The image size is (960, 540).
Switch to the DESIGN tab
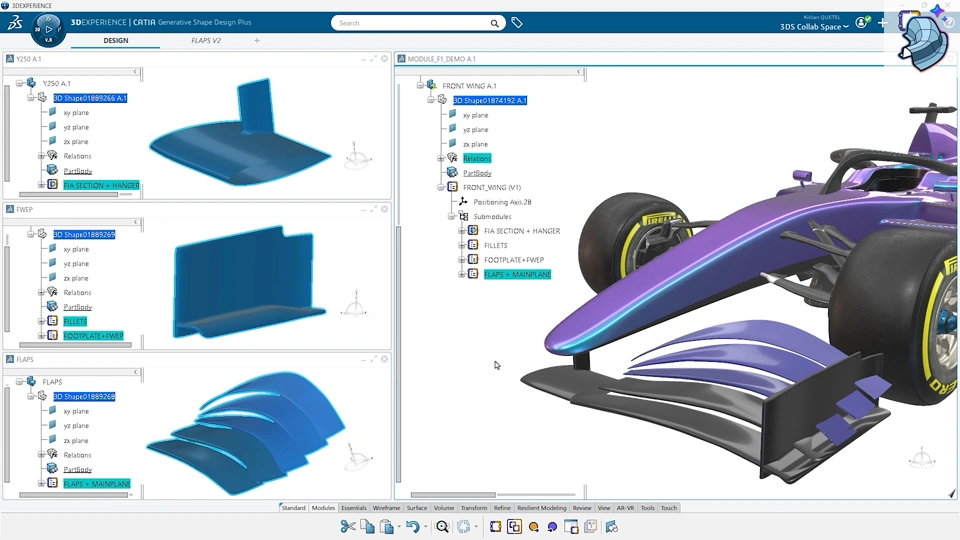pos(116,40)
